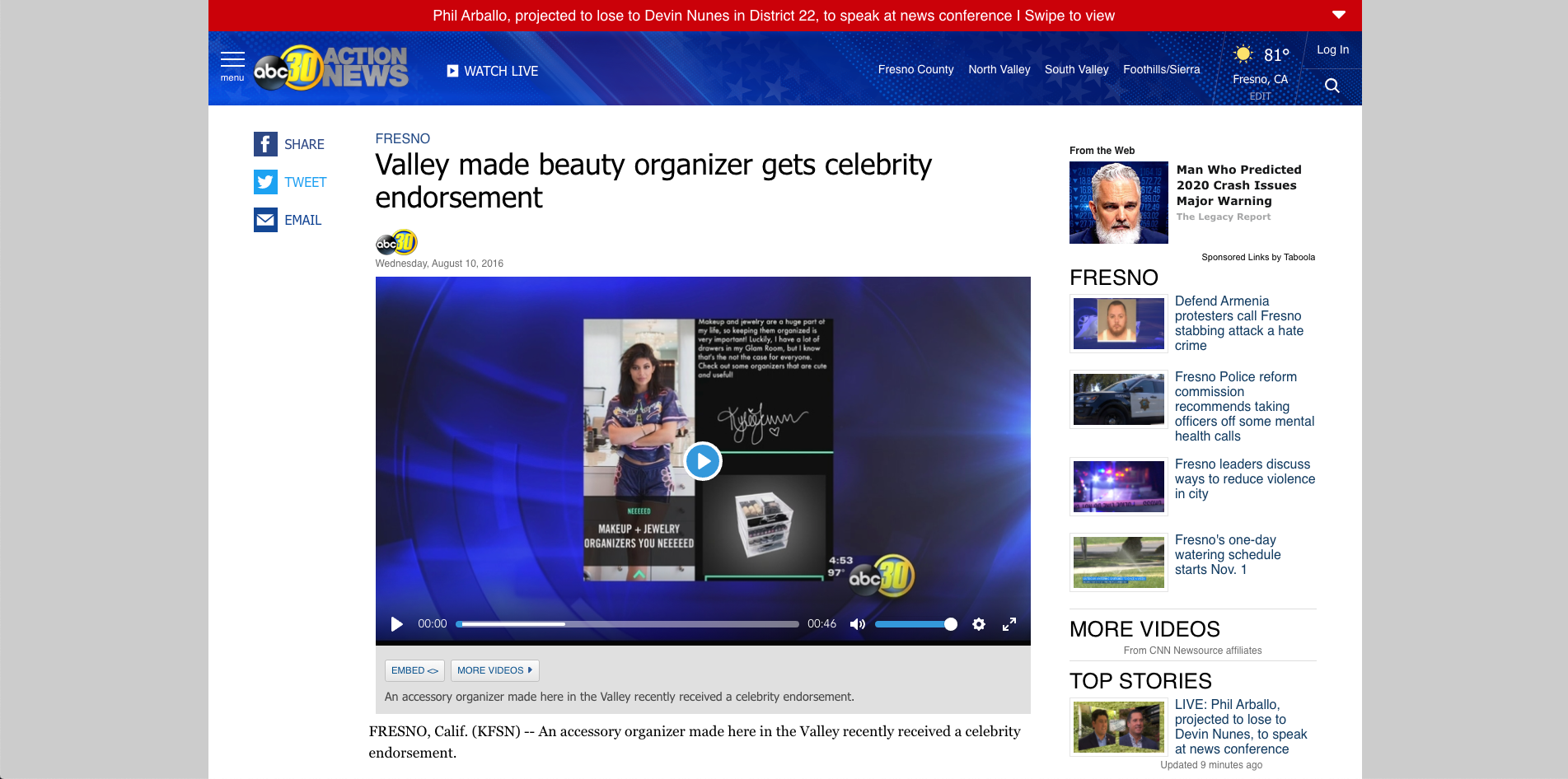
Task: Open video settings gear icon
Action: tap(978, 624)
